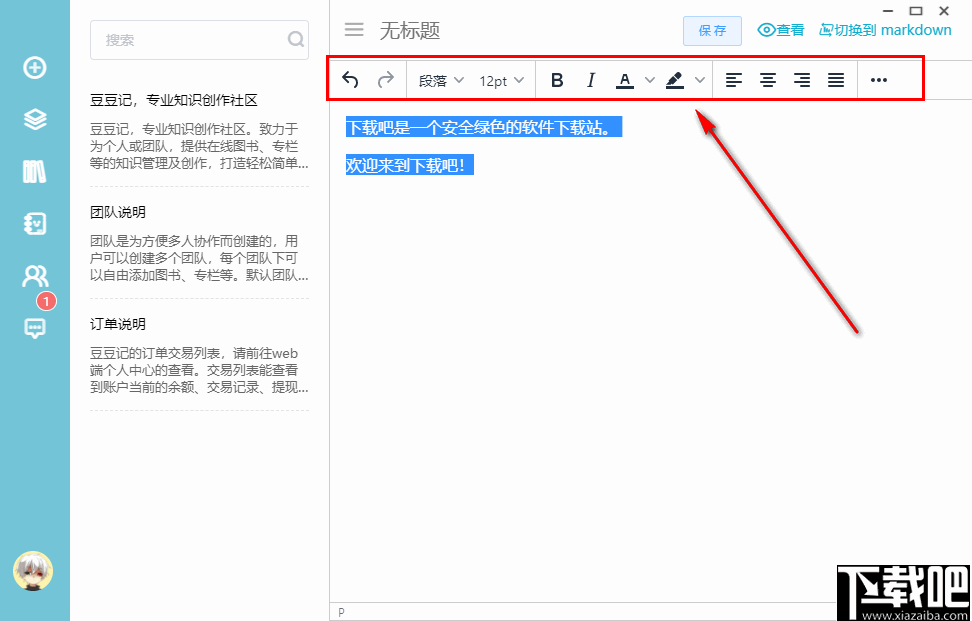Toggle Italic formatting
The image size is (972, 621).
[591, 80]
